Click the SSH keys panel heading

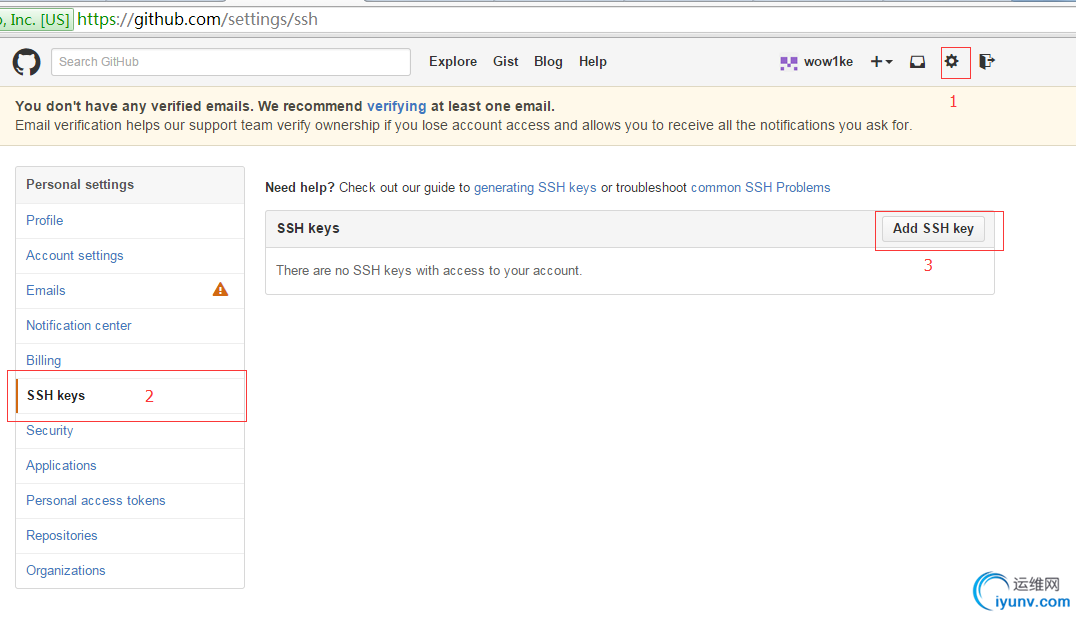[x=308, y=228]
